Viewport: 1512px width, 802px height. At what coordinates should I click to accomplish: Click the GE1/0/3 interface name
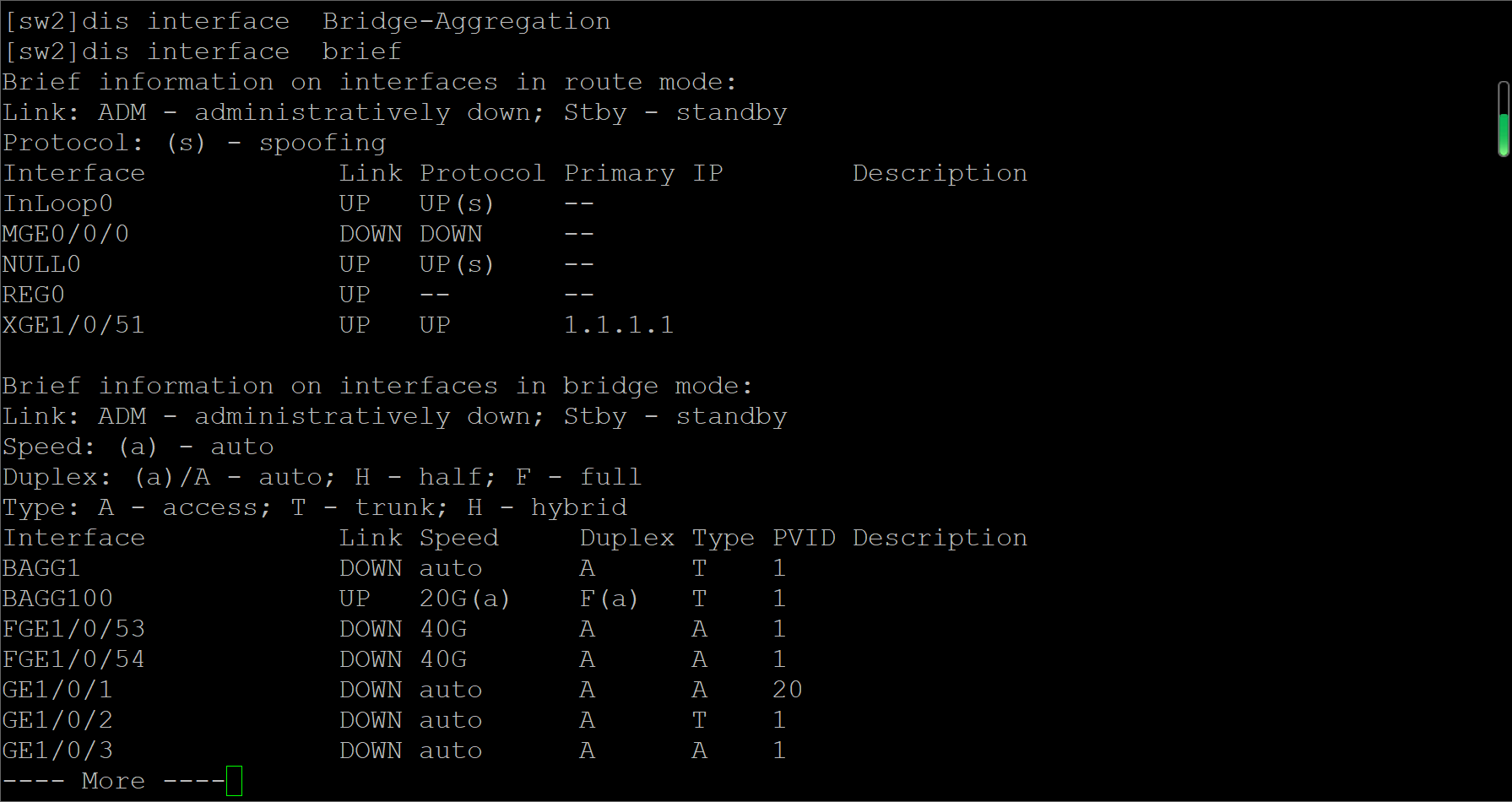pyautogui.click(x=57, y=751)
